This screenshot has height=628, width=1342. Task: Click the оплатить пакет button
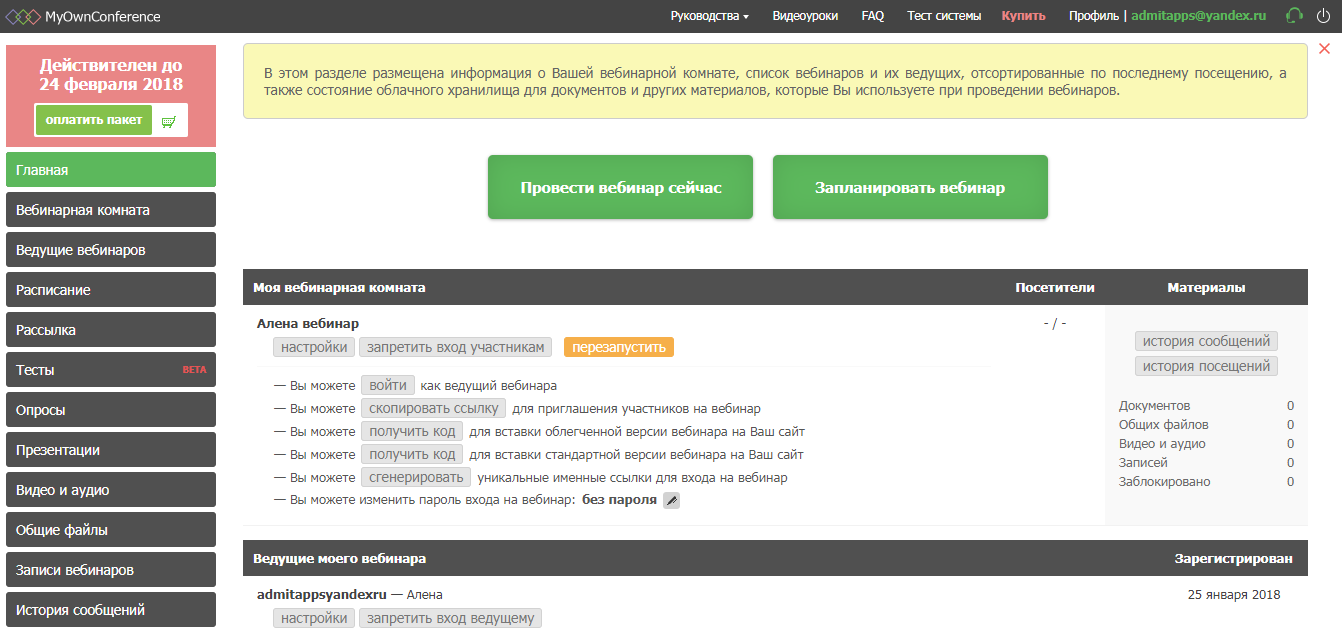94,121
